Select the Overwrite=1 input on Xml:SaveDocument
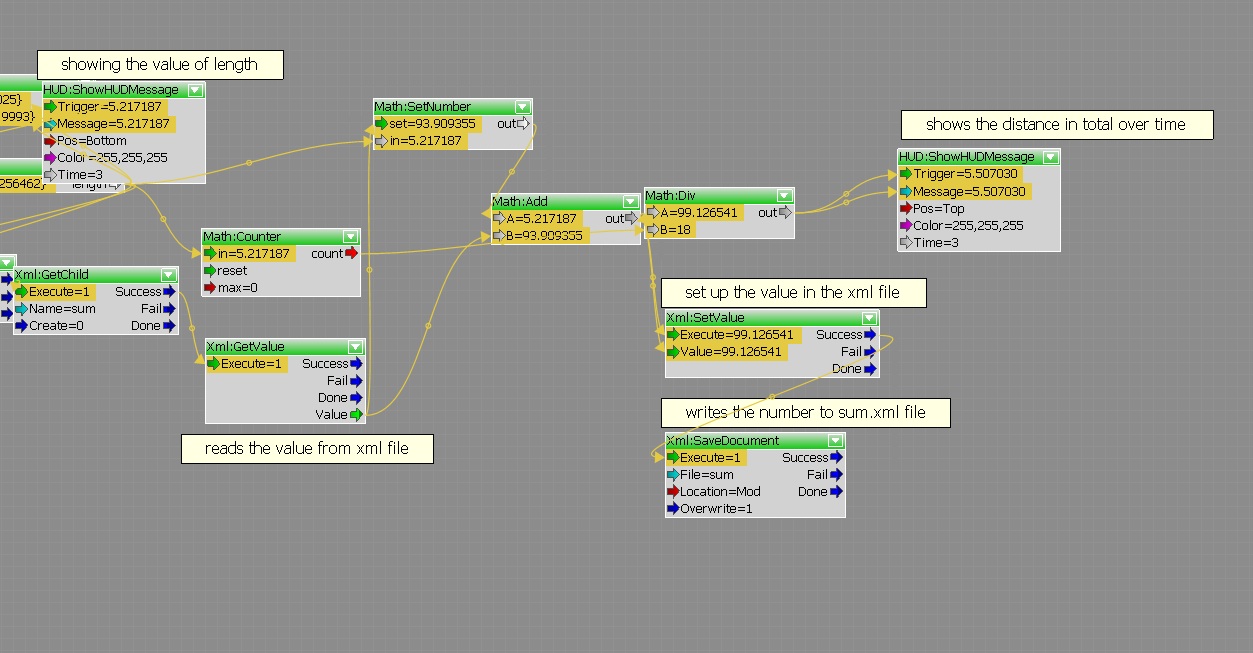This screenshot has height=653, width=1253. pos(710,509)
